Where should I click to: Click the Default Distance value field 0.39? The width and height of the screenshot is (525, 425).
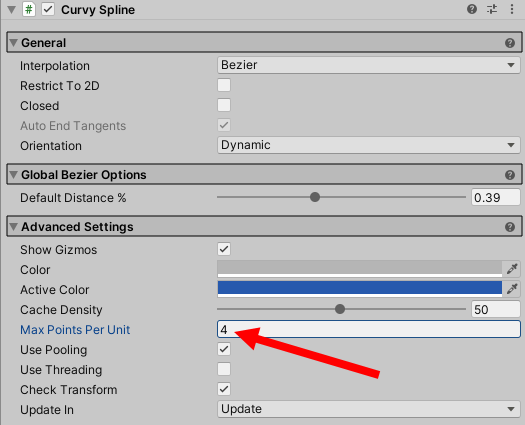pos(496,197)
